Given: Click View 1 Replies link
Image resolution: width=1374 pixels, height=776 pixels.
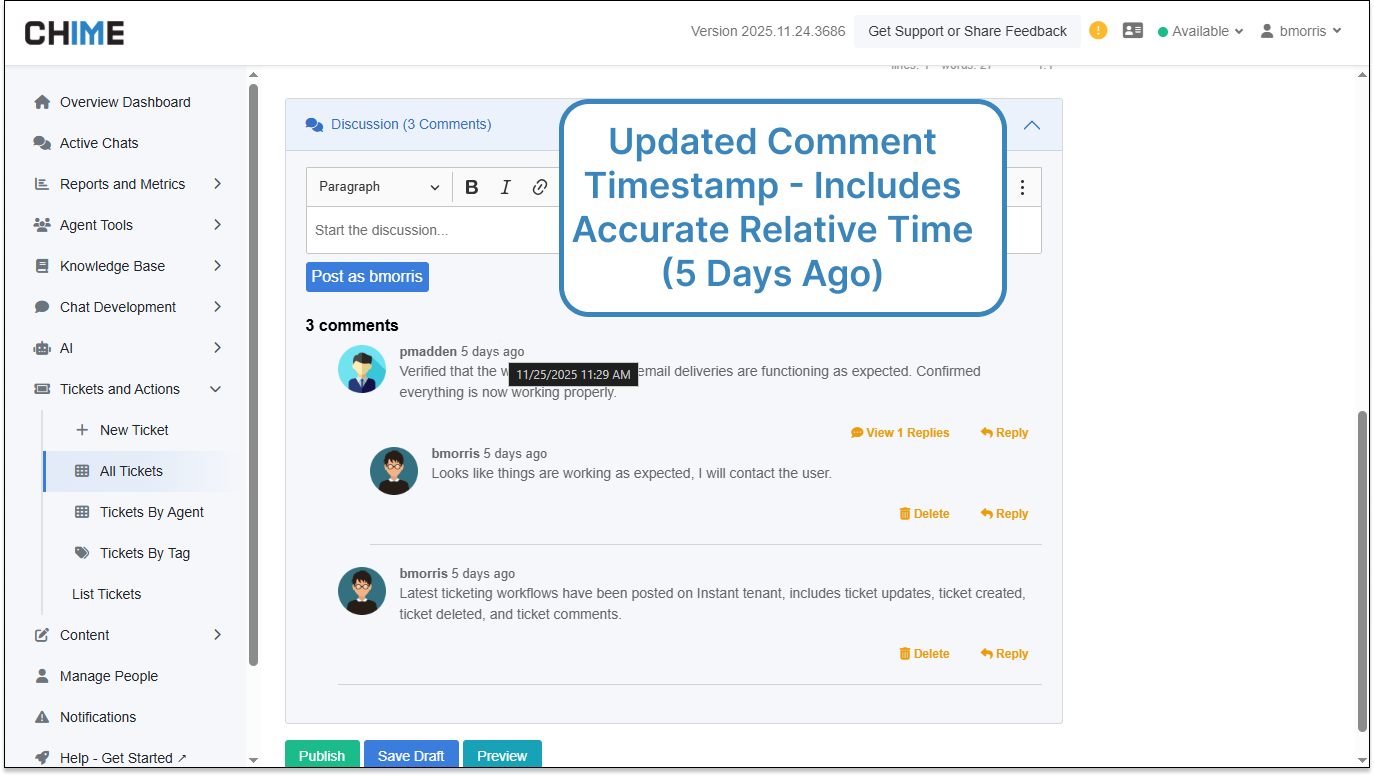Looking at the screenshot, I should 900,433.
